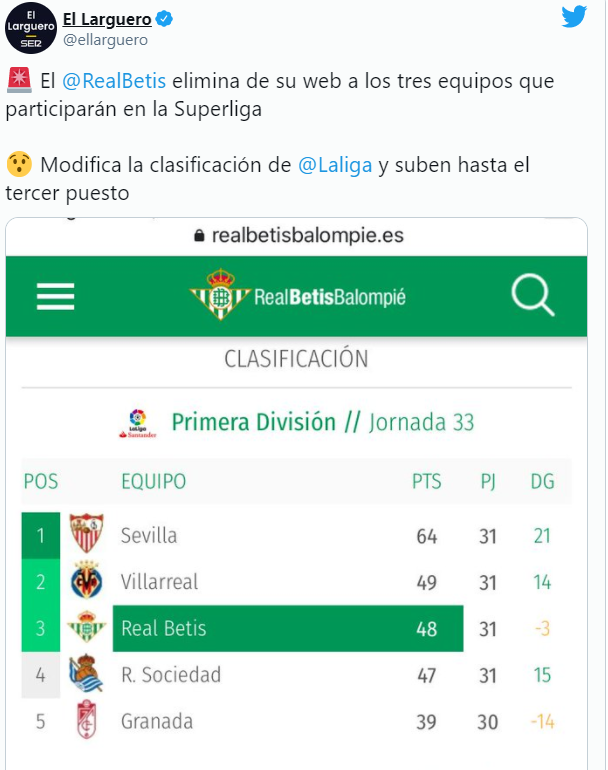The image size is (608, 770).
Task: Select the Sevilla club crest
Action: (86, 533)
